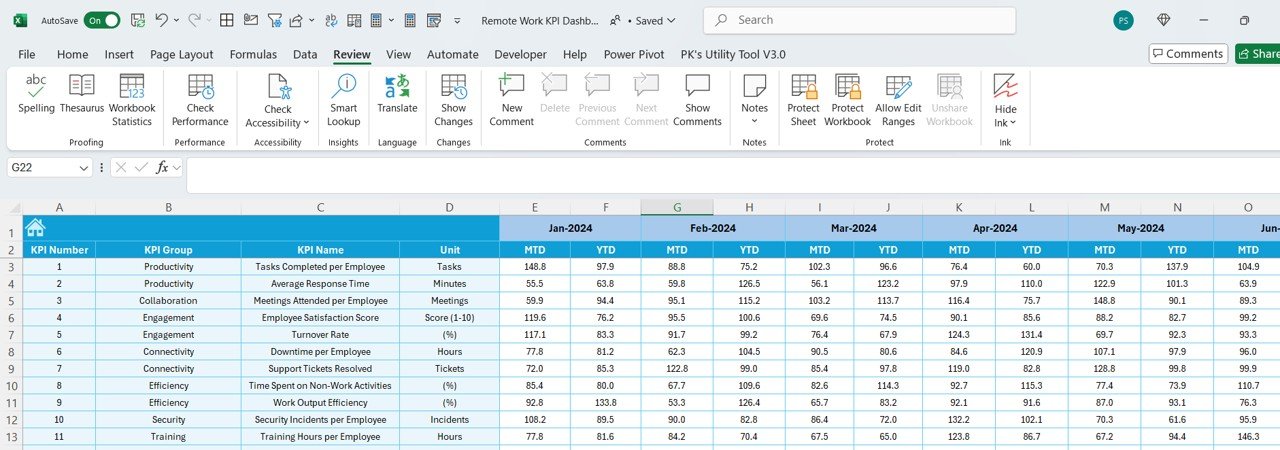1280x450 pixels.
Task: Open the Comments pane button
Action: point(1188,54)
